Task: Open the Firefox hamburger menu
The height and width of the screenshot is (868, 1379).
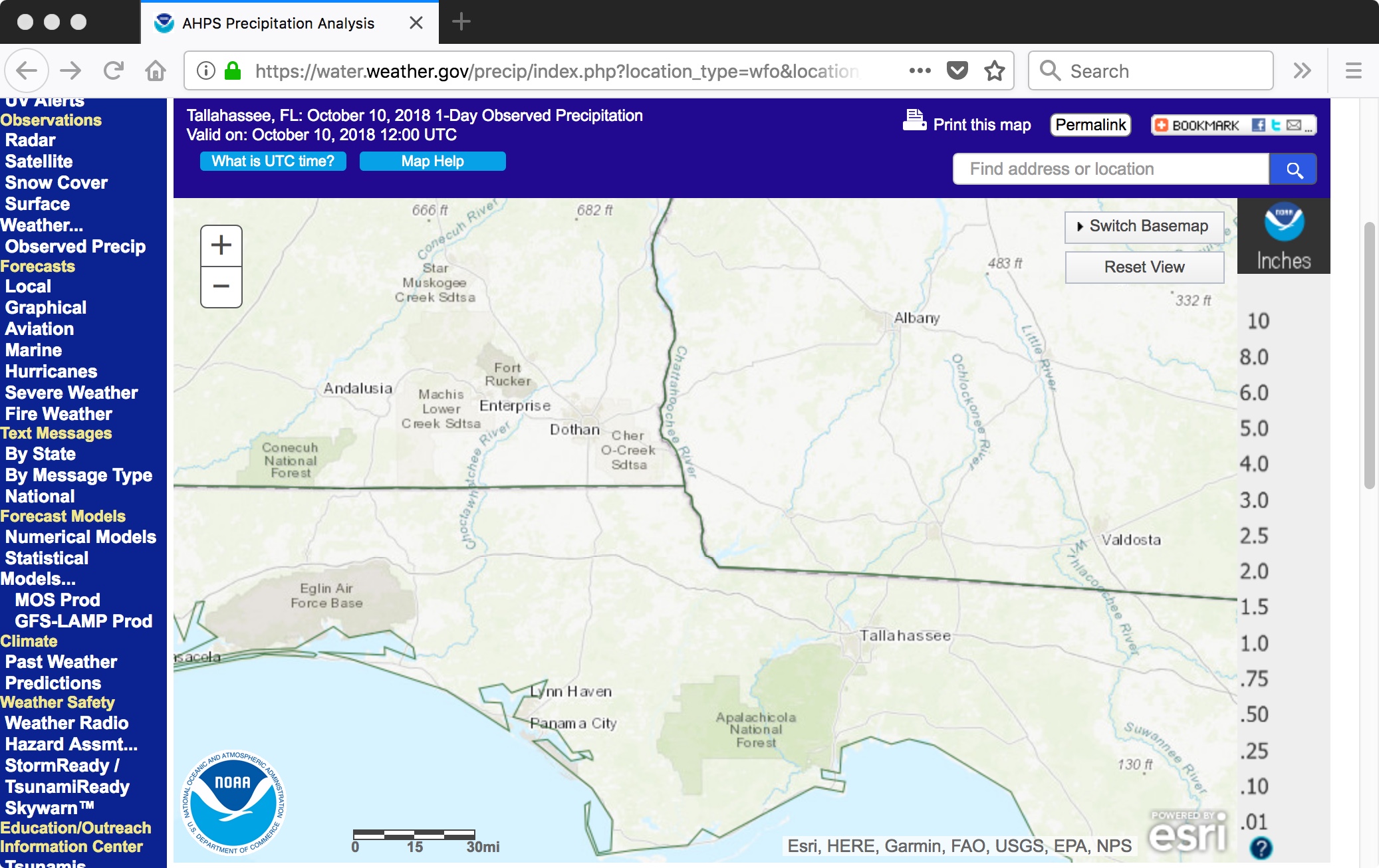Action: pos(1354,70)
